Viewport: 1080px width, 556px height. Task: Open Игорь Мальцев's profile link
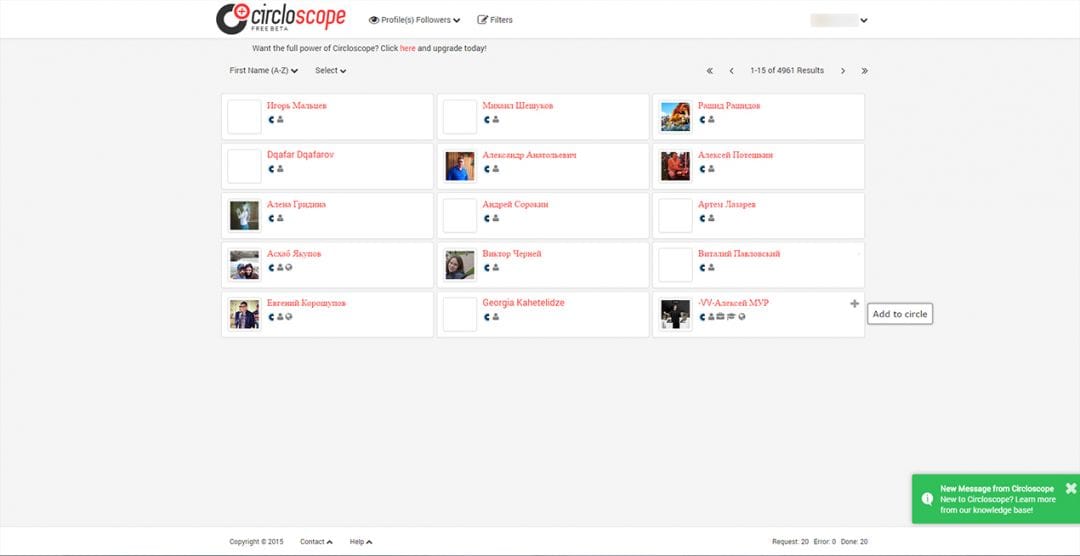click(x=297, y=106)
